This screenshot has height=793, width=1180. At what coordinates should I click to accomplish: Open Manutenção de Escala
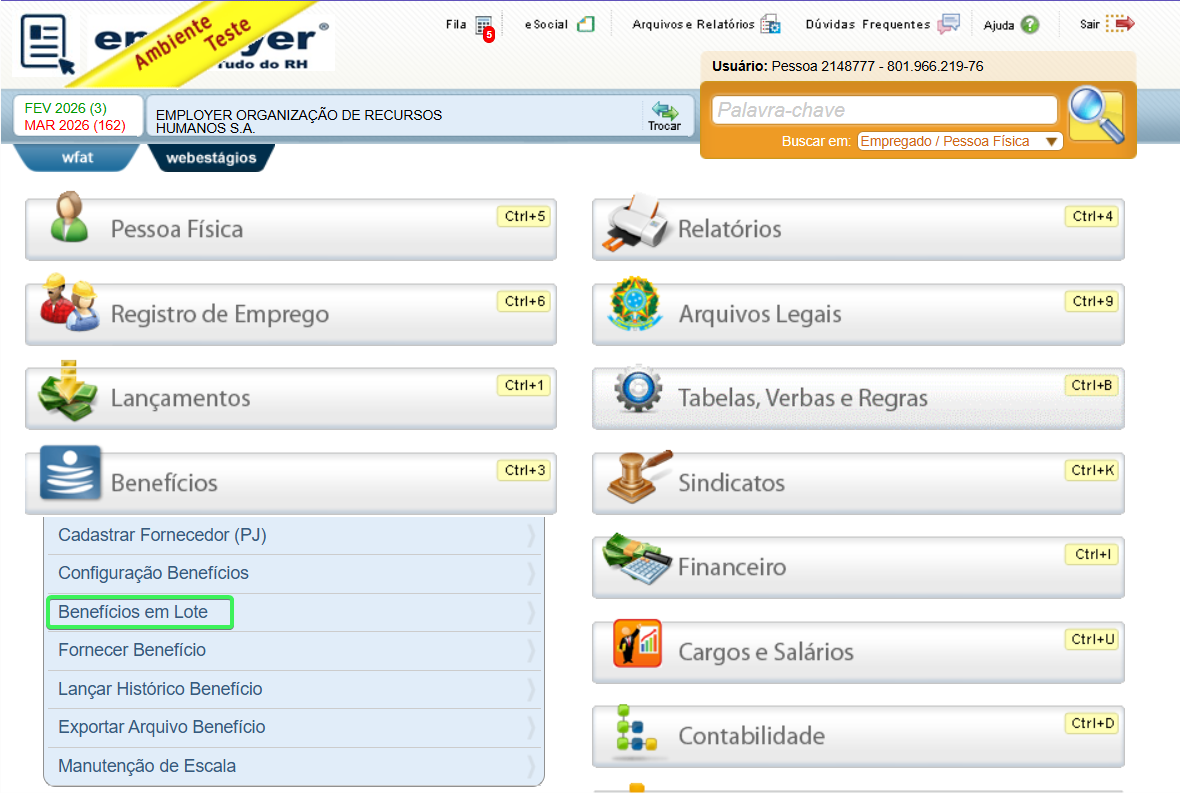pos(294,767)
